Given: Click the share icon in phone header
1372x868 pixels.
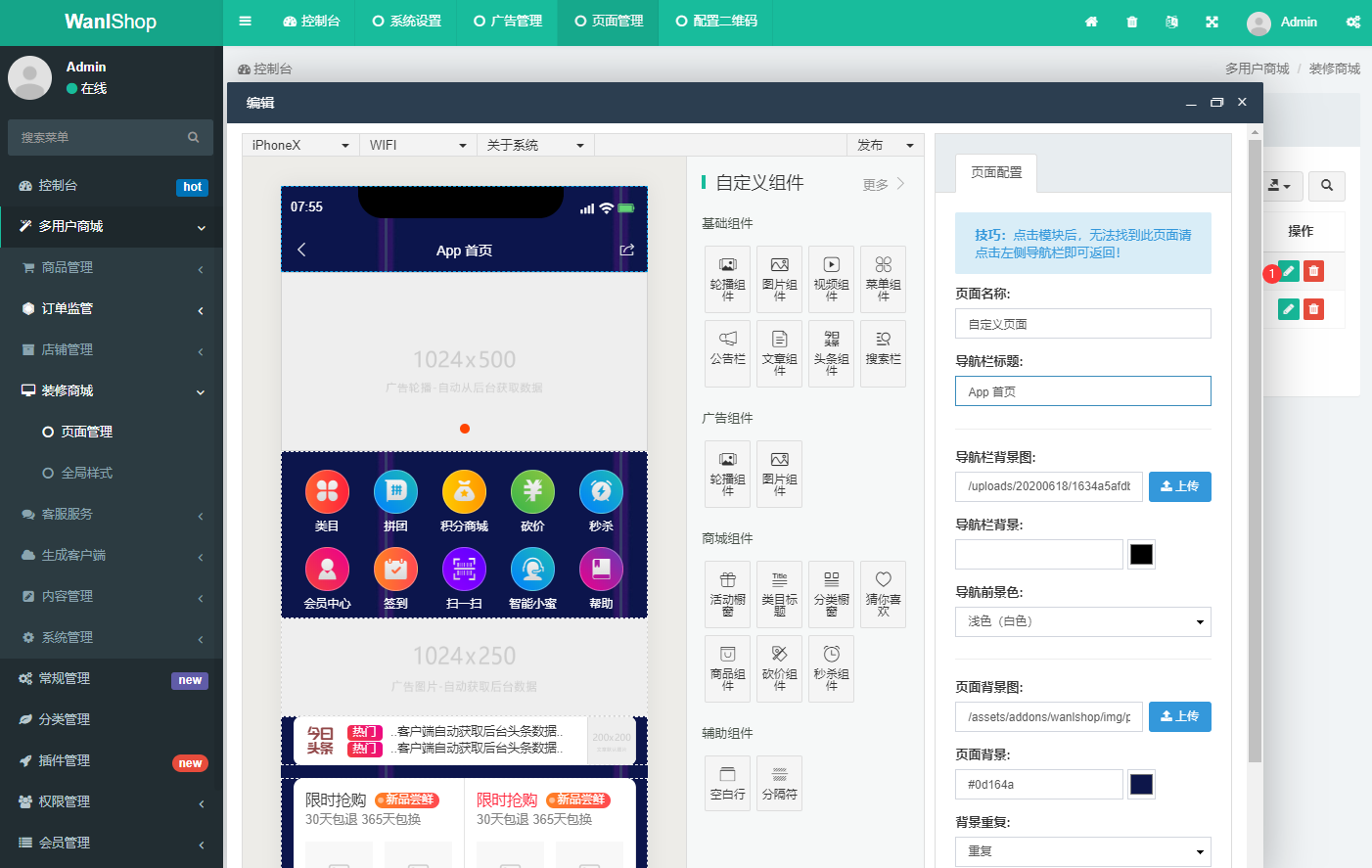Looking at the screenshot, I should point(627,250).
